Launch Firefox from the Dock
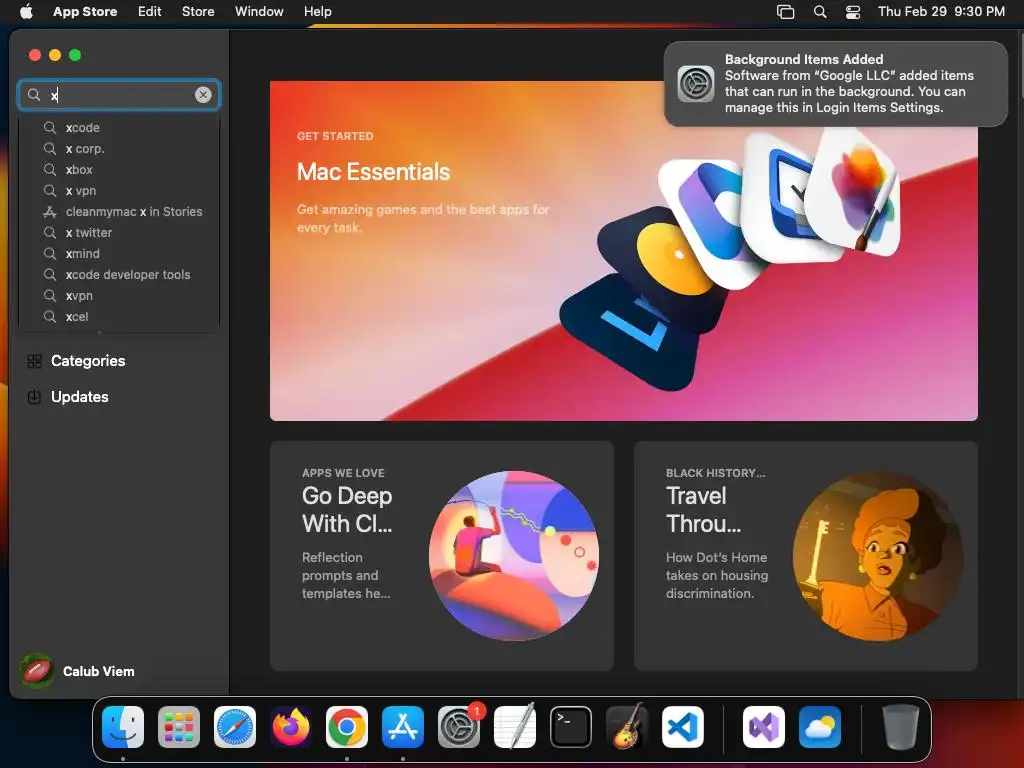 click(291, 727)
